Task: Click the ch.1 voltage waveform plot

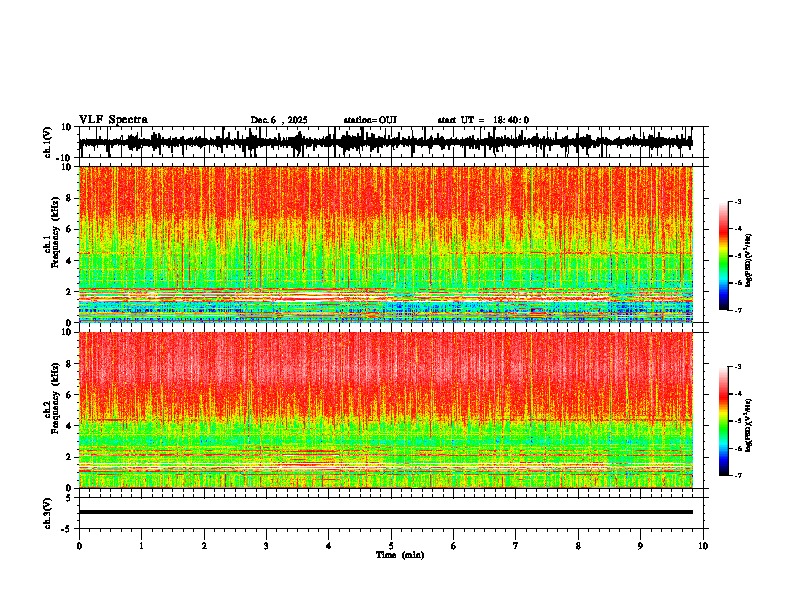Action: 386,142
